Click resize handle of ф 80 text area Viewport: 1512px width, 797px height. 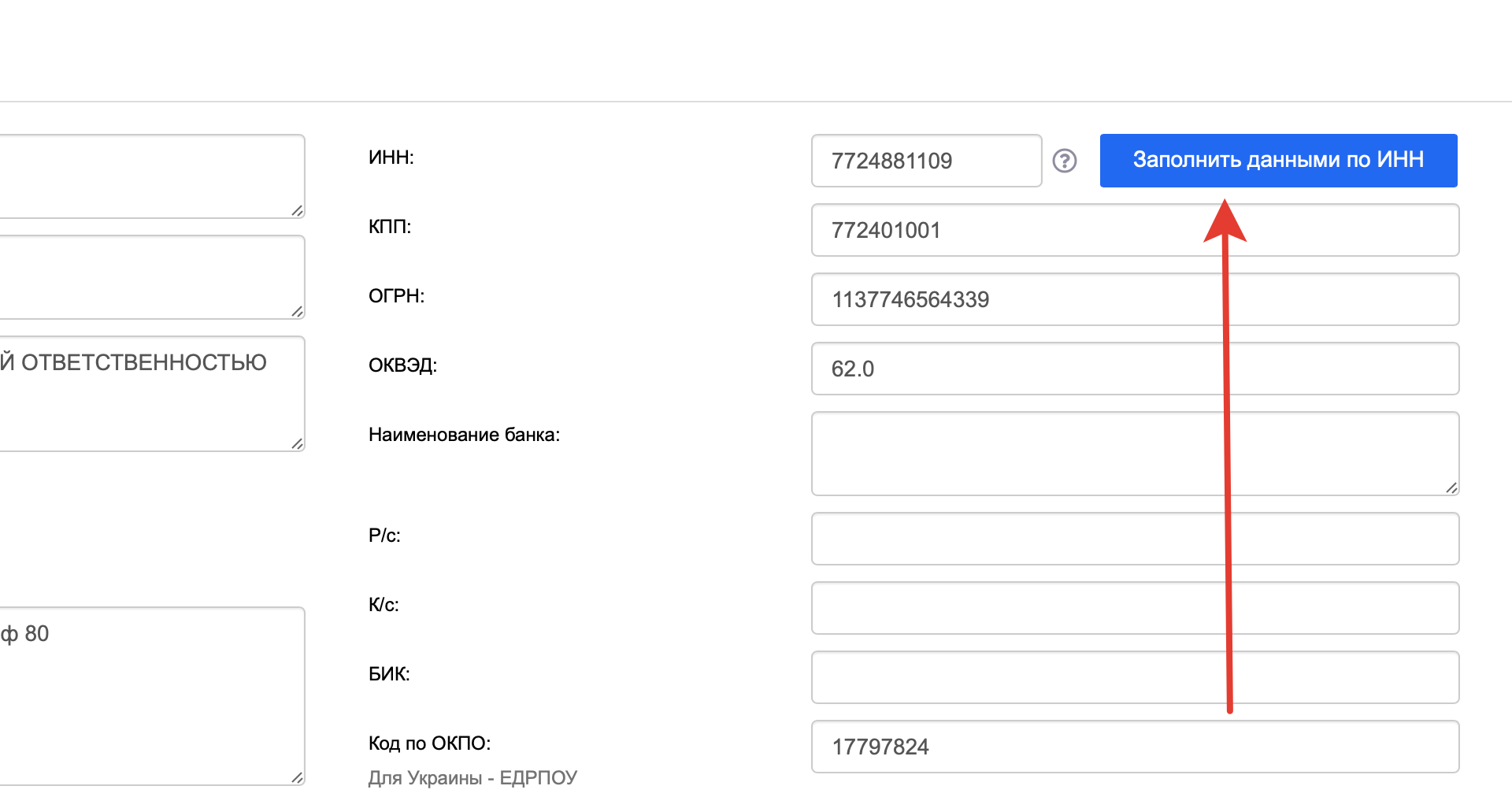pyautogui.click(x=297, y=777)
